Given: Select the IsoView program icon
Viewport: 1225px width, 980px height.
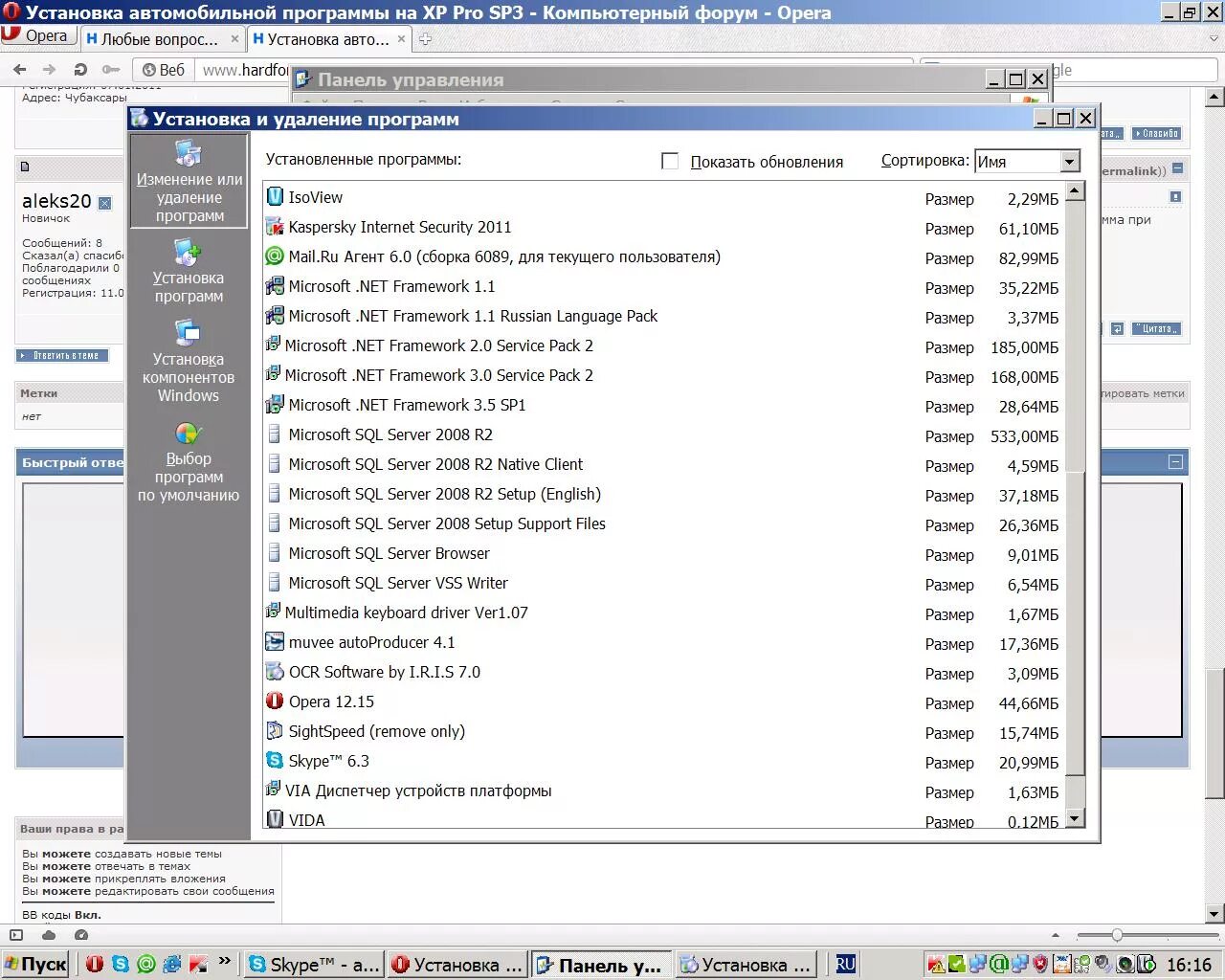Looking at the screenshot, I should pos(275,197).
